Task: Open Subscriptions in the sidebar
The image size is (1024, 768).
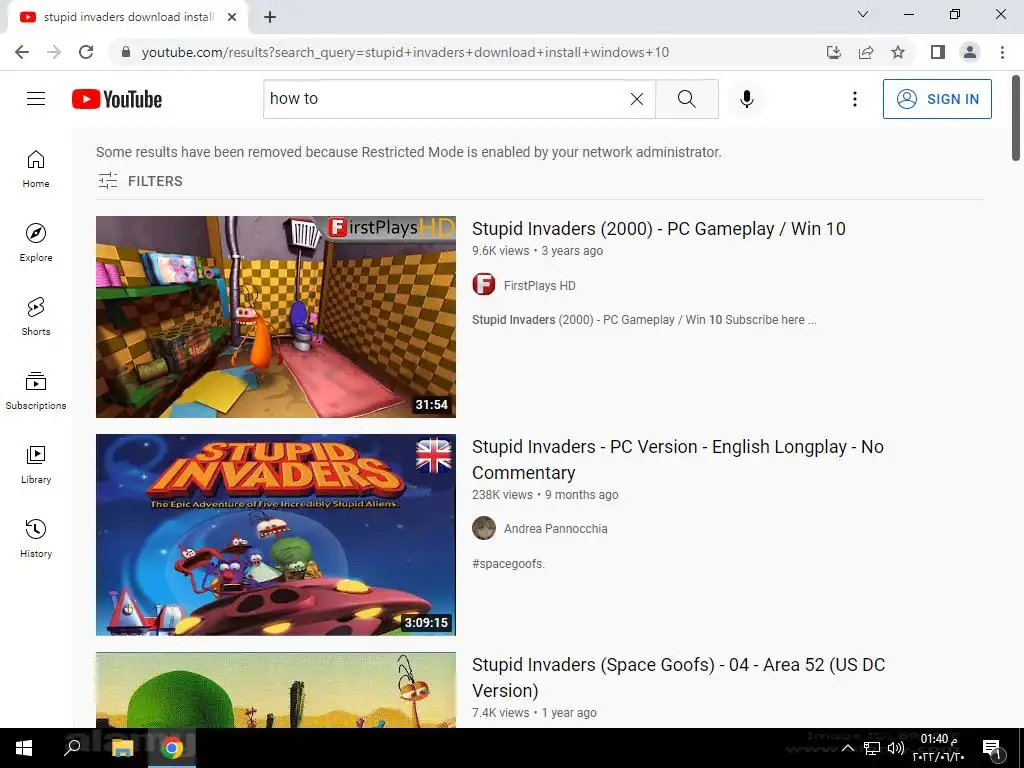Action: coord(36,391)
